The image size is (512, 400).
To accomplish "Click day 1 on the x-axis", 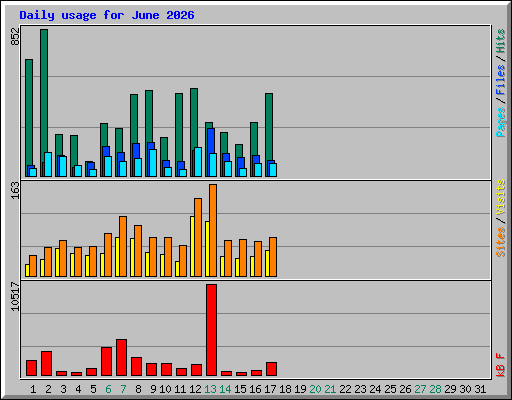I will click(33, 389).
